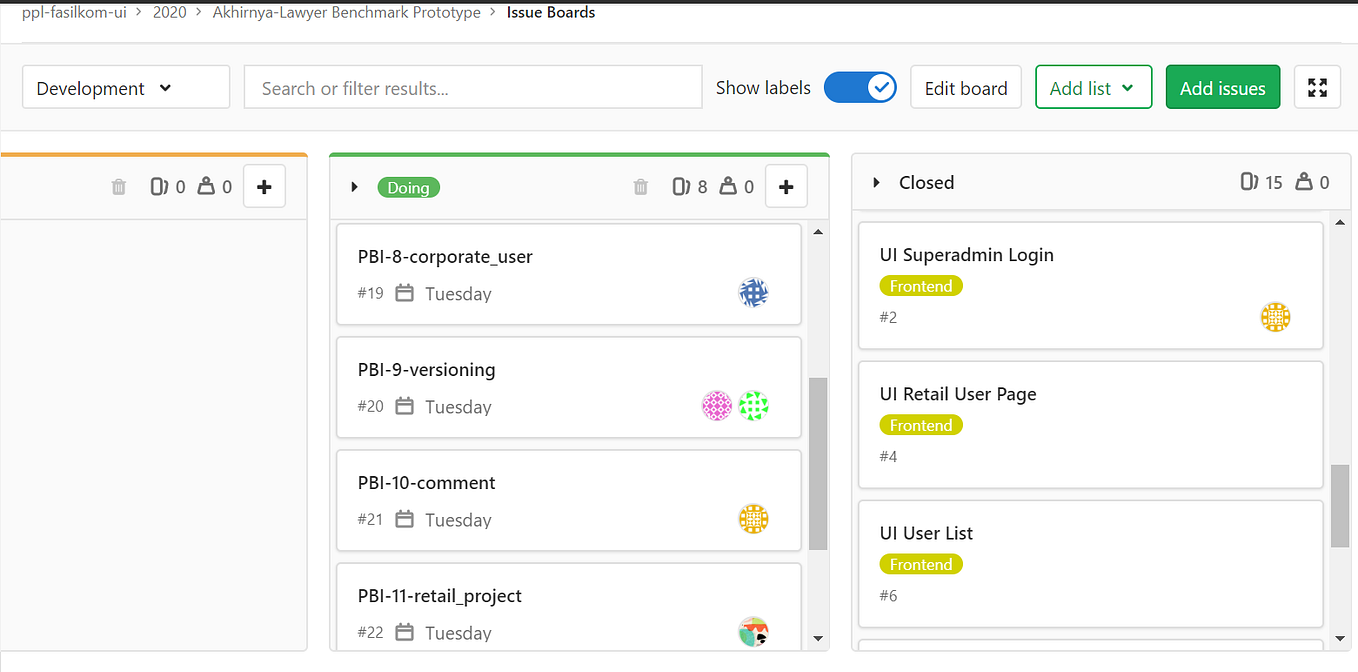
Task: Open the Development board switcher dropdown
Action: 125,87
